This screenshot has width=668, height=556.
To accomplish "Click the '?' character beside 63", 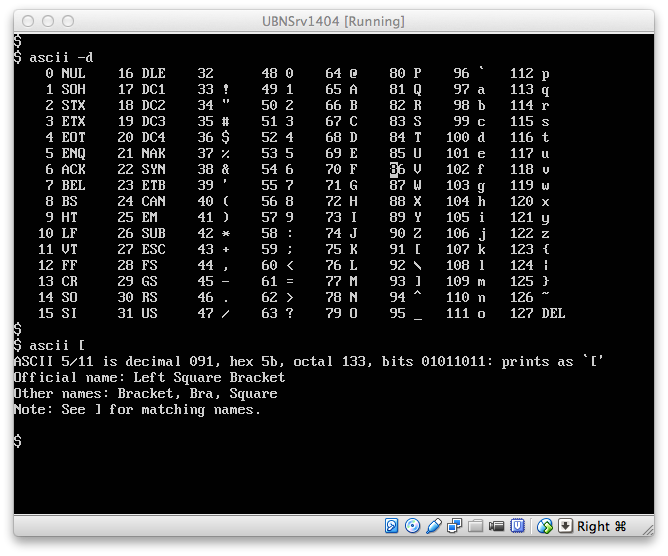I will point(290,314).
